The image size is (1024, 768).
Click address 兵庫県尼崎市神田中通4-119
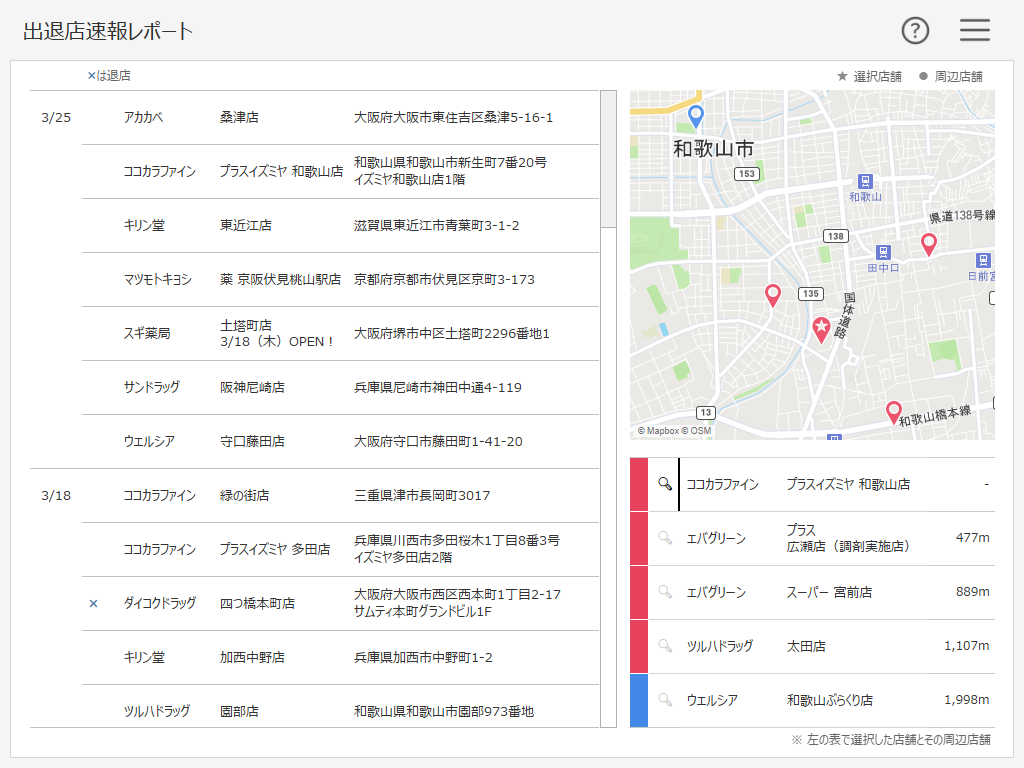(x=438, y=387)
